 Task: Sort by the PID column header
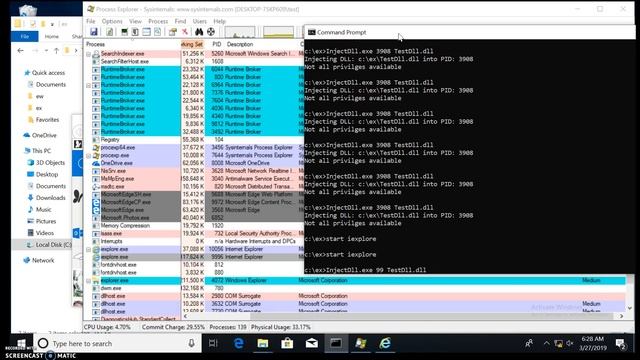[x=217, y=44]
